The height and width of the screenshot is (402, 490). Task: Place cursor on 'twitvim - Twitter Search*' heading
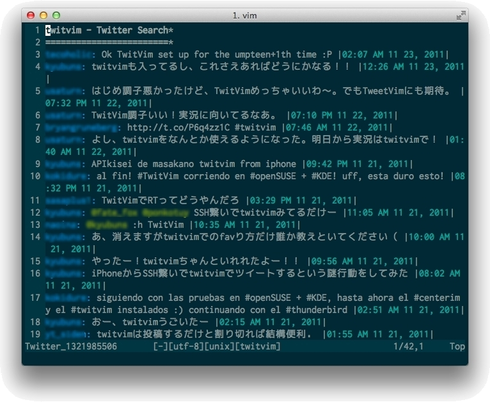click(109, 30)
